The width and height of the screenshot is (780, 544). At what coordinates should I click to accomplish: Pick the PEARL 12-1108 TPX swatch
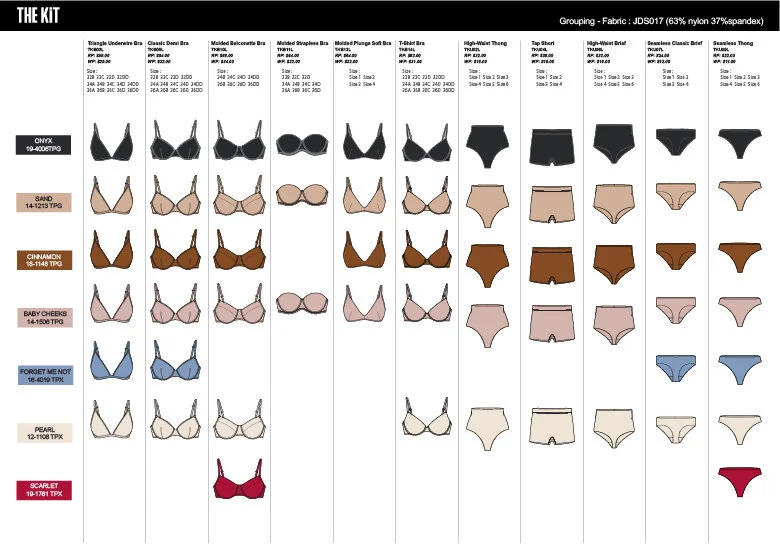[x=45, y=433]
